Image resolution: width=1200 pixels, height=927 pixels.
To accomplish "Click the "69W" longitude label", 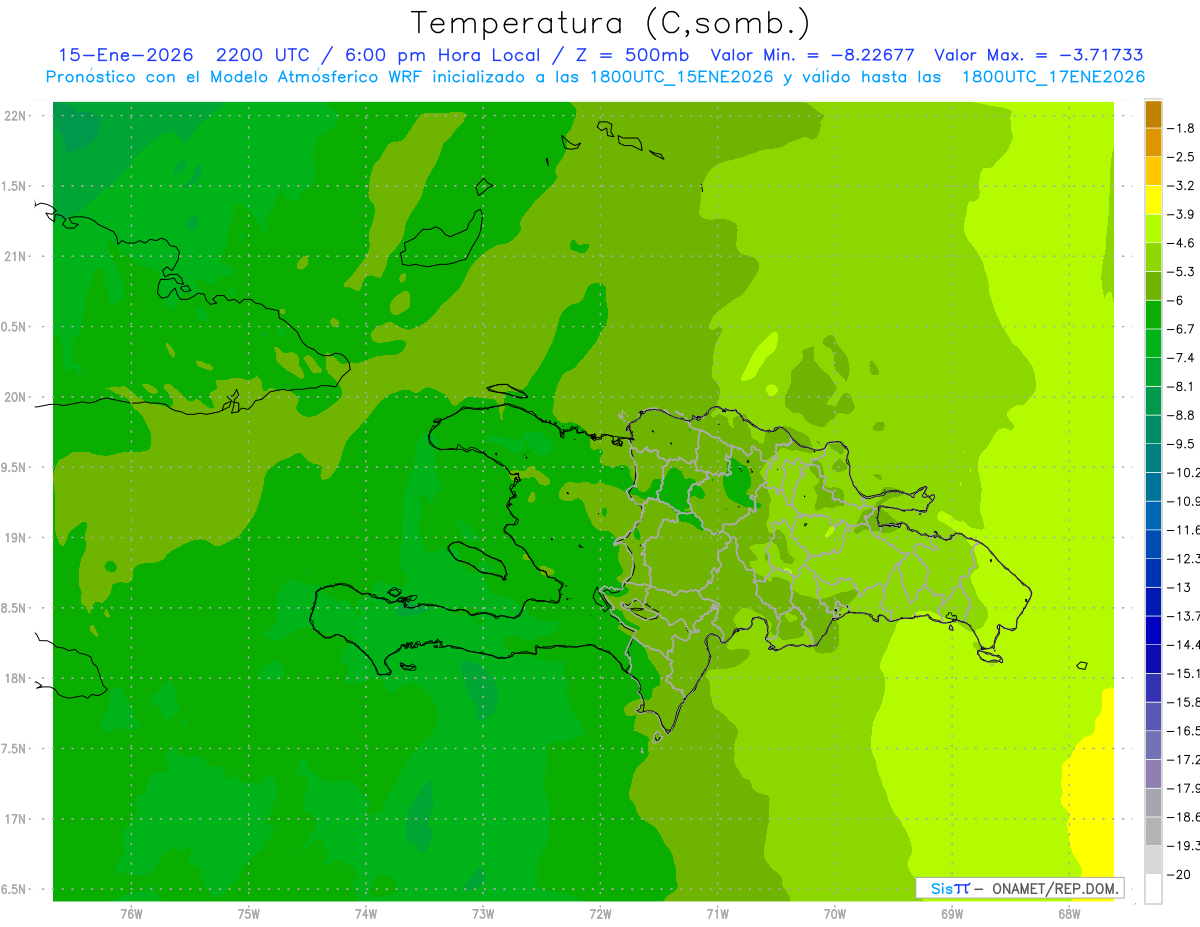I will coord(952,913).
